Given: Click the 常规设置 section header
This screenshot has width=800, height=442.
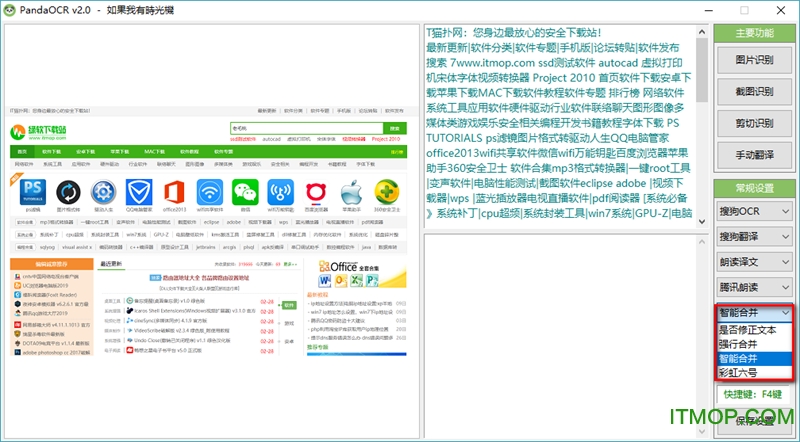Looking at the screenshot, I should (754, 188).
